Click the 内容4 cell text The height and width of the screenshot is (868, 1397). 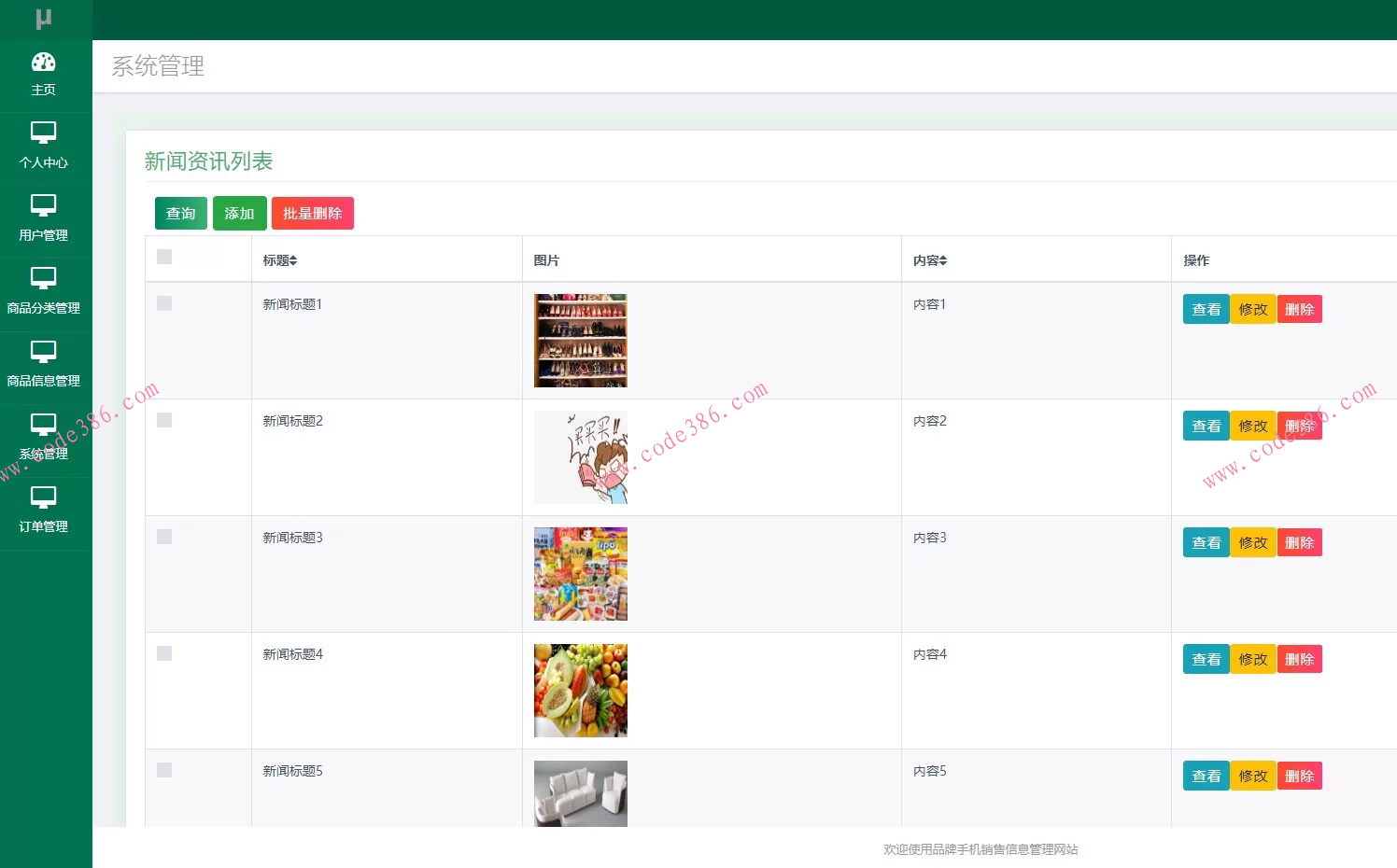pos(930,654)
